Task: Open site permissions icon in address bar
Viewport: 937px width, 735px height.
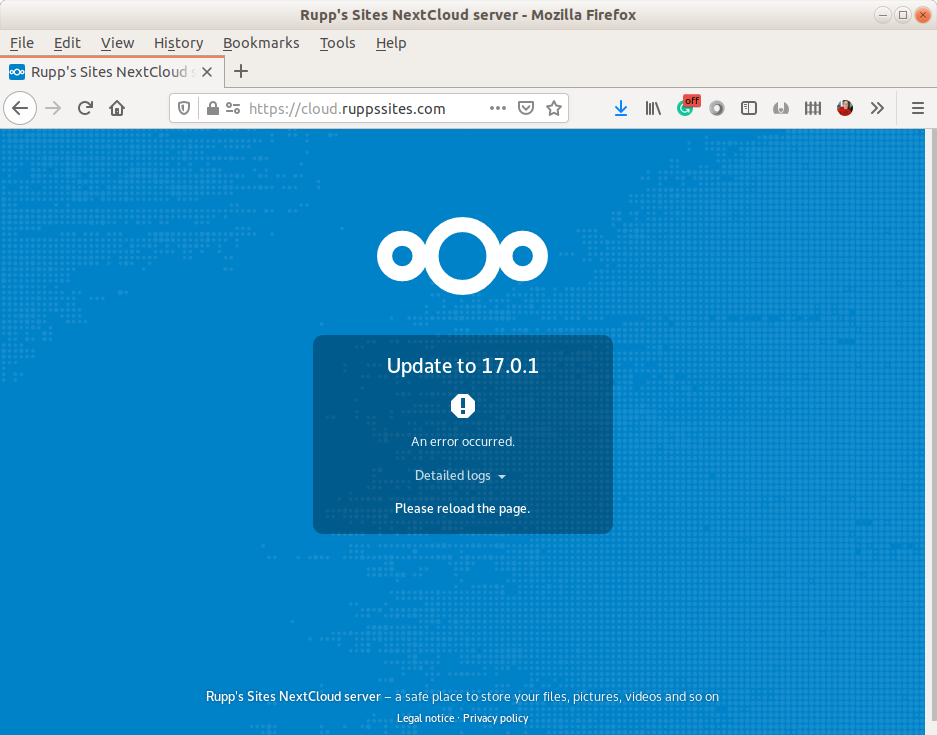Action: click(x=233, y=108)
